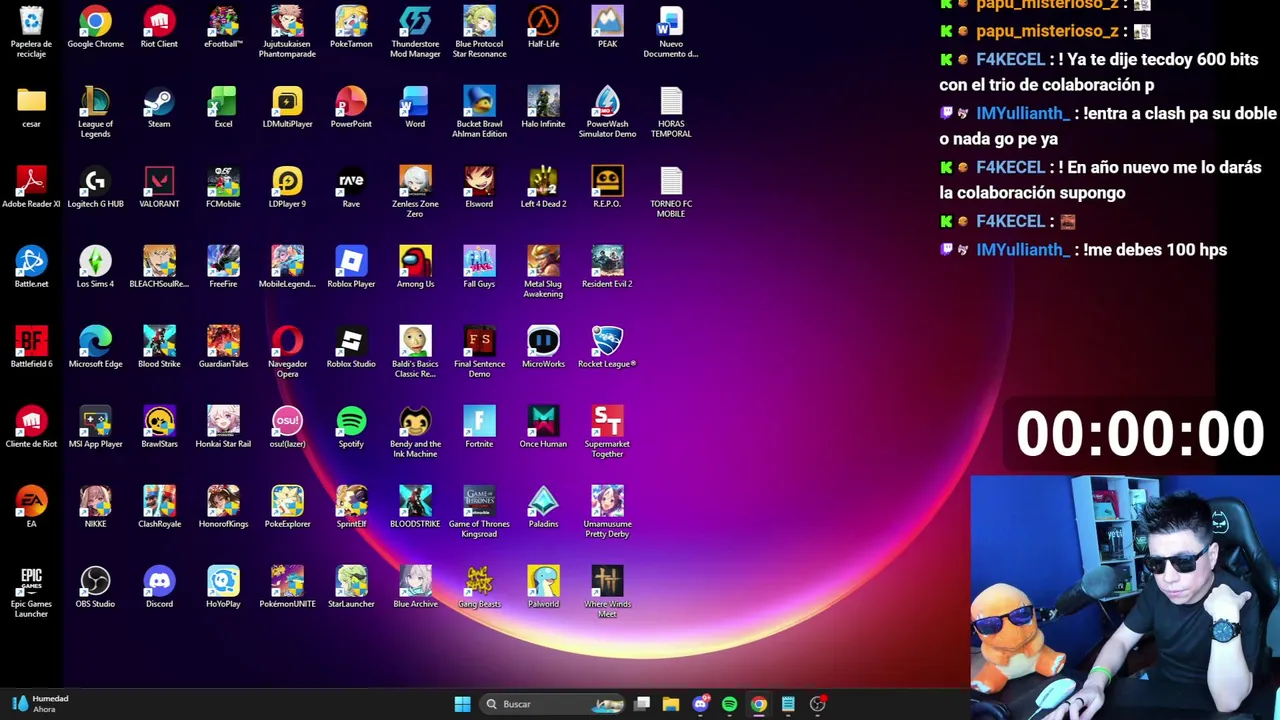Open the Humedad weather widget
Viewport: 1280px width, 720px height.
click(x=40, y=704)
